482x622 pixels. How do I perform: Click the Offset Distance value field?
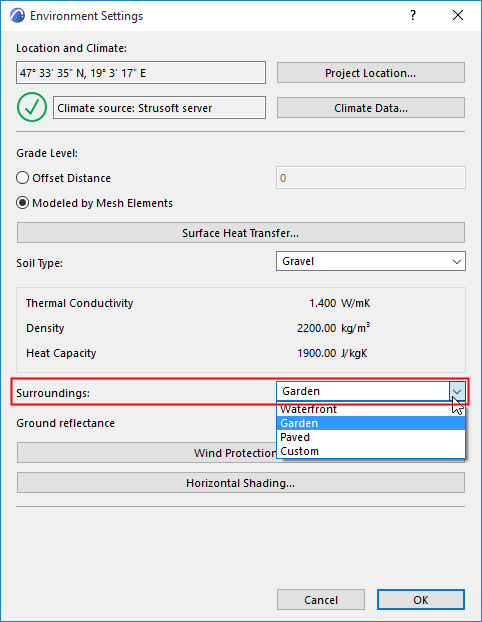click(x=371, y=178)
